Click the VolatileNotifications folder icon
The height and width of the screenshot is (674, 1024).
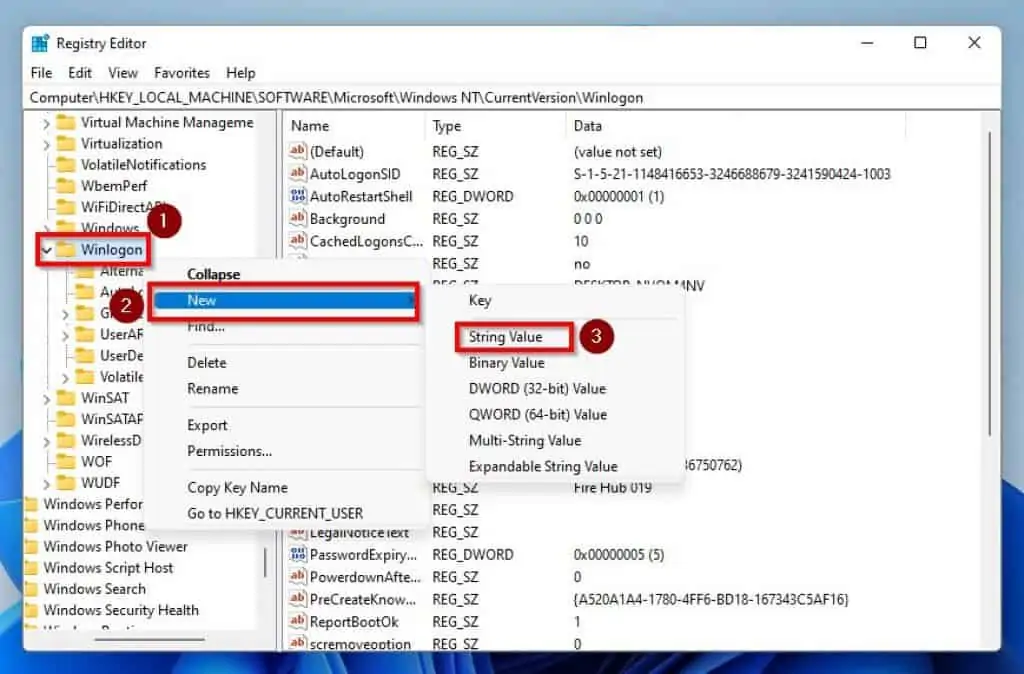tap(67, 165)
